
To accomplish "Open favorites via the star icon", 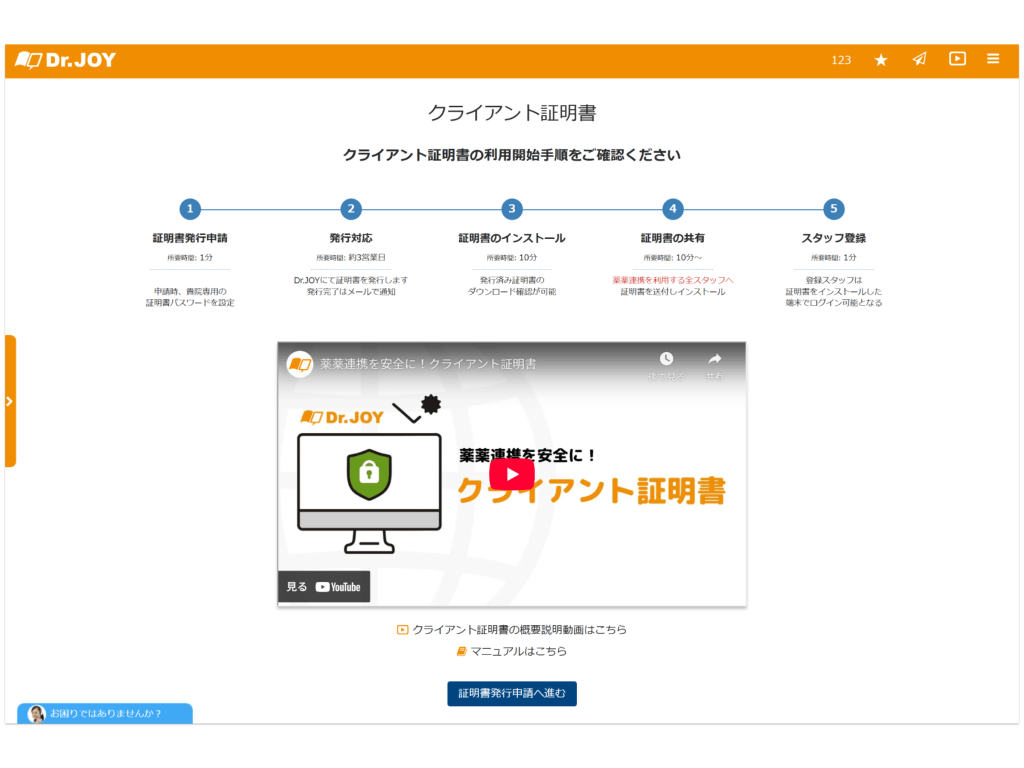I will coord(881,60).
